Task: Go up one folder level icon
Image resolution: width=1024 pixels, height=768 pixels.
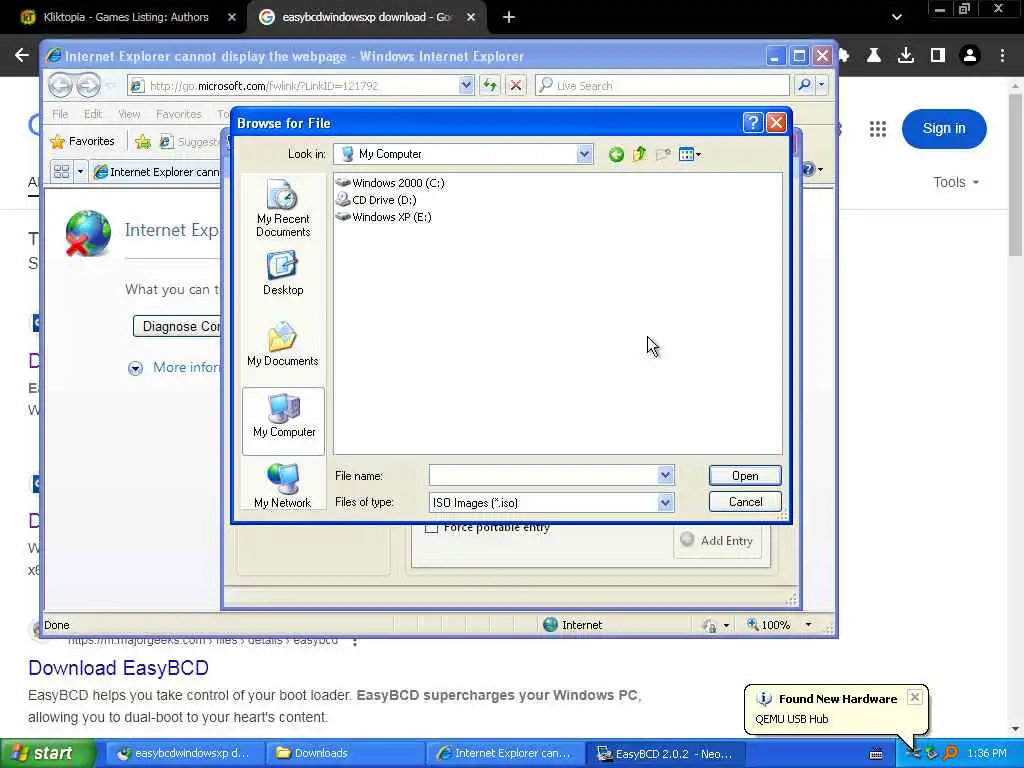Action: (x=639, y=154)
